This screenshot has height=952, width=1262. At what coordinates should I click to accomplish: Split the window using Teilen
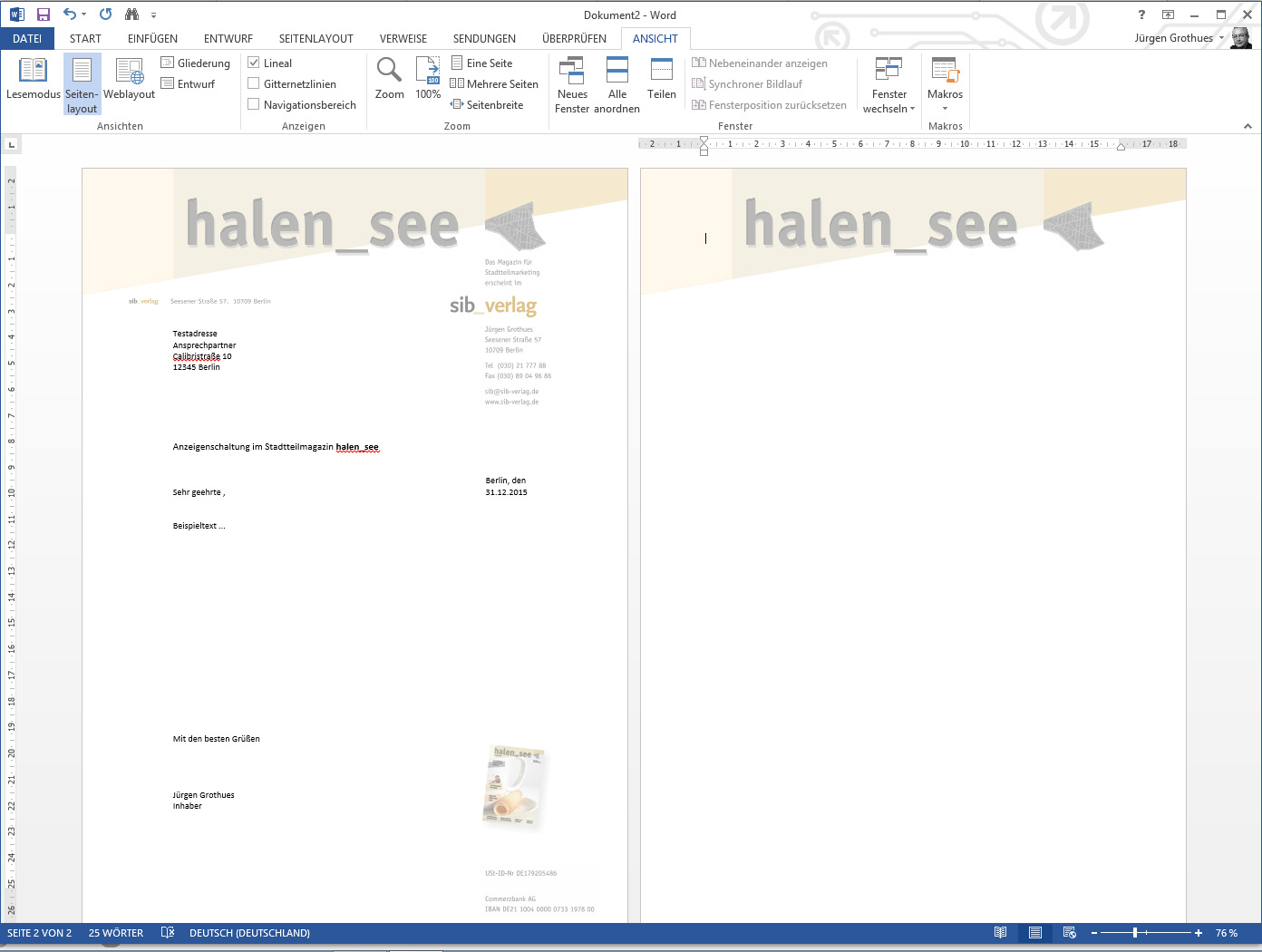pos(662,79)
